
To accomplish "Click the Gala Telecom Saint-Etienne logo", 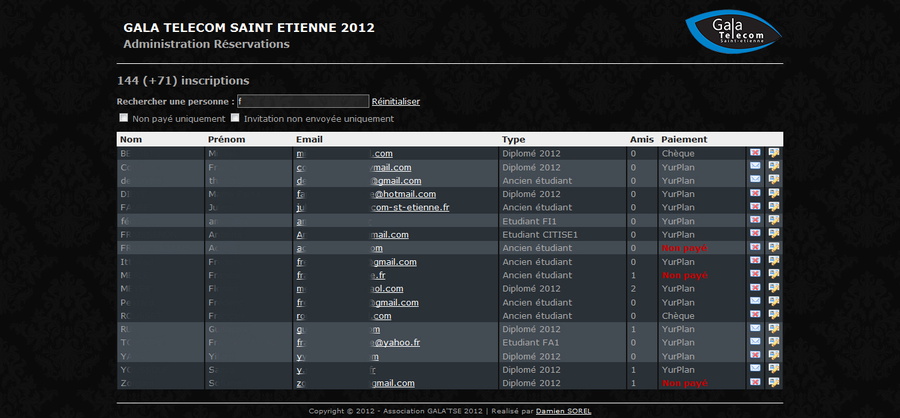I will coord(734,32).
